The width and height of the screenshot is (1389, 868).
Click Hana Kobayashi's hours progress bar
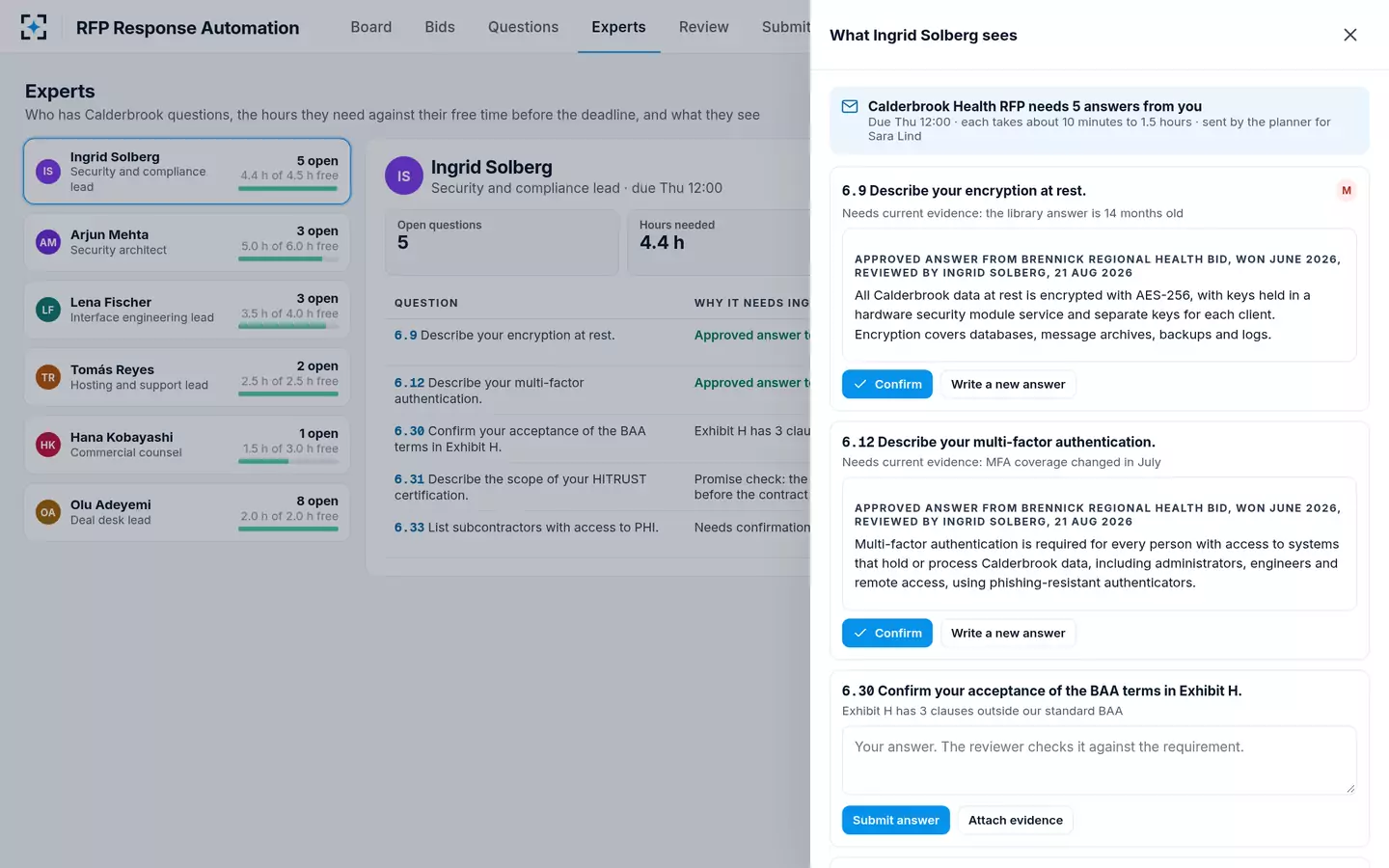(x=287, y=461)
